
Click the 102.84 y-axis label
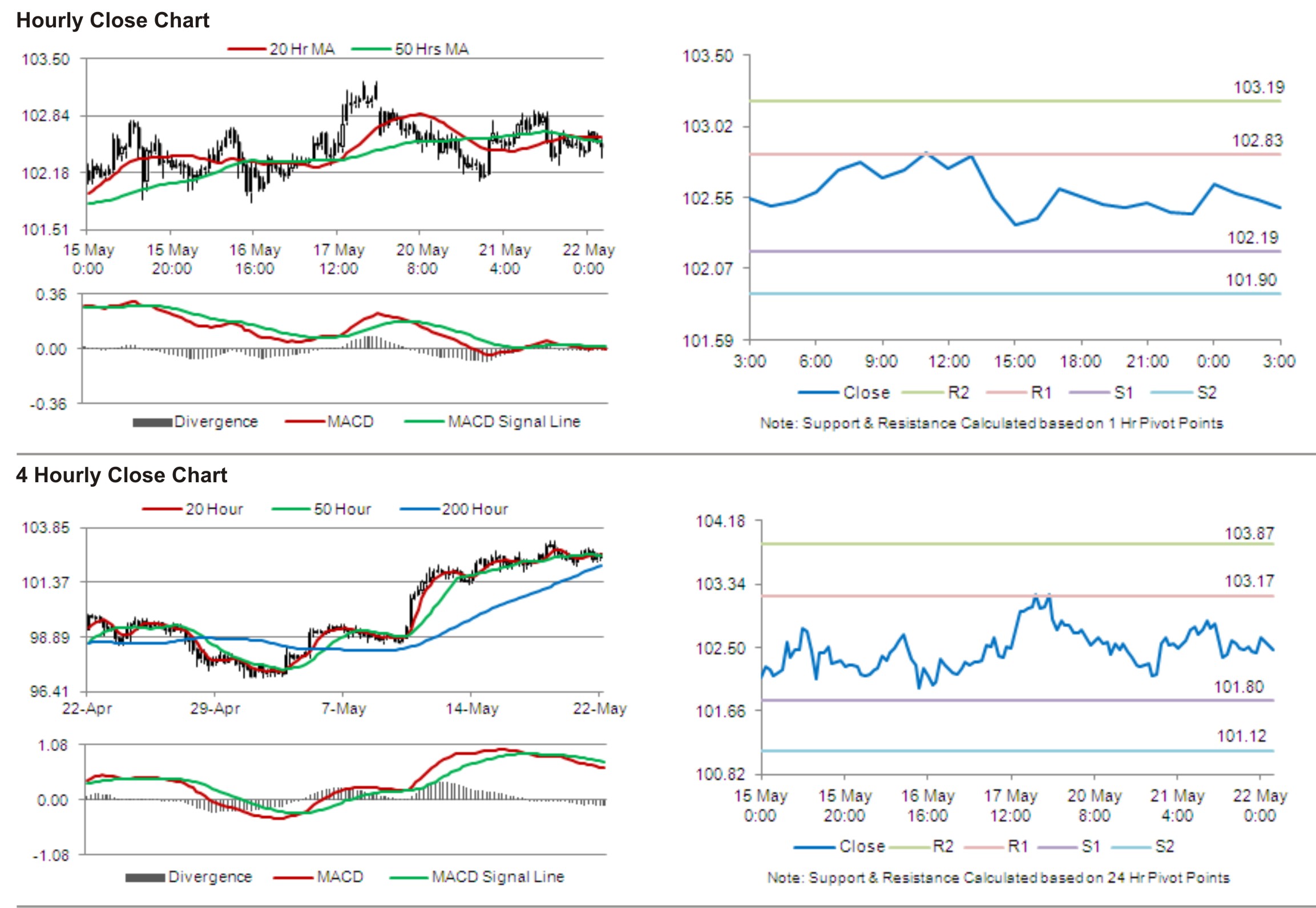pyautogui.click(x=46, y=116)
